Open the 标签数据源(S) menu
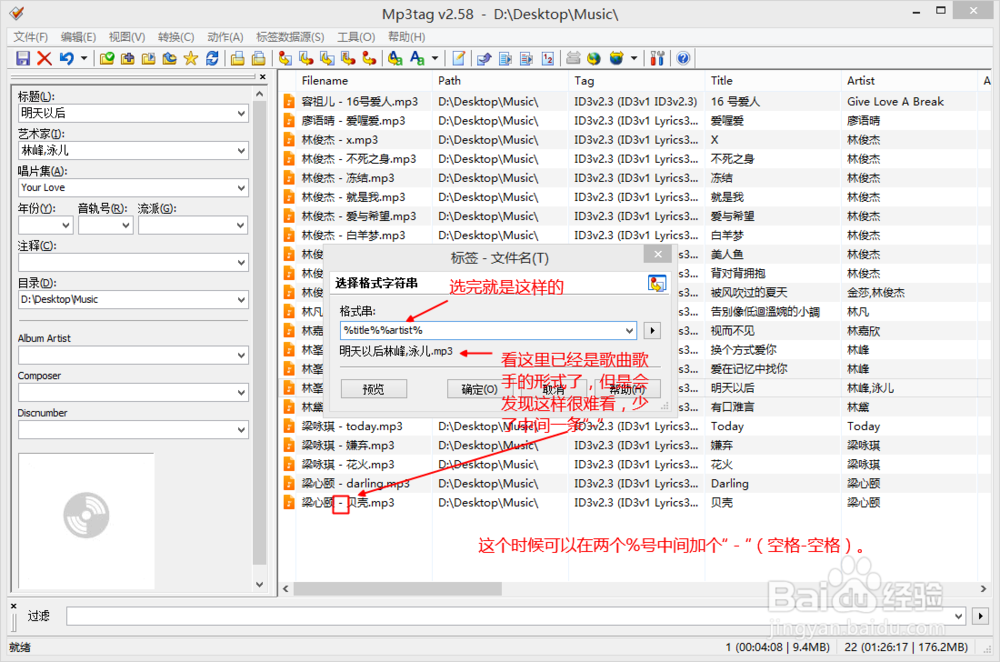Viewport: 1000px width, 662px height. click(x=290, y=37)
